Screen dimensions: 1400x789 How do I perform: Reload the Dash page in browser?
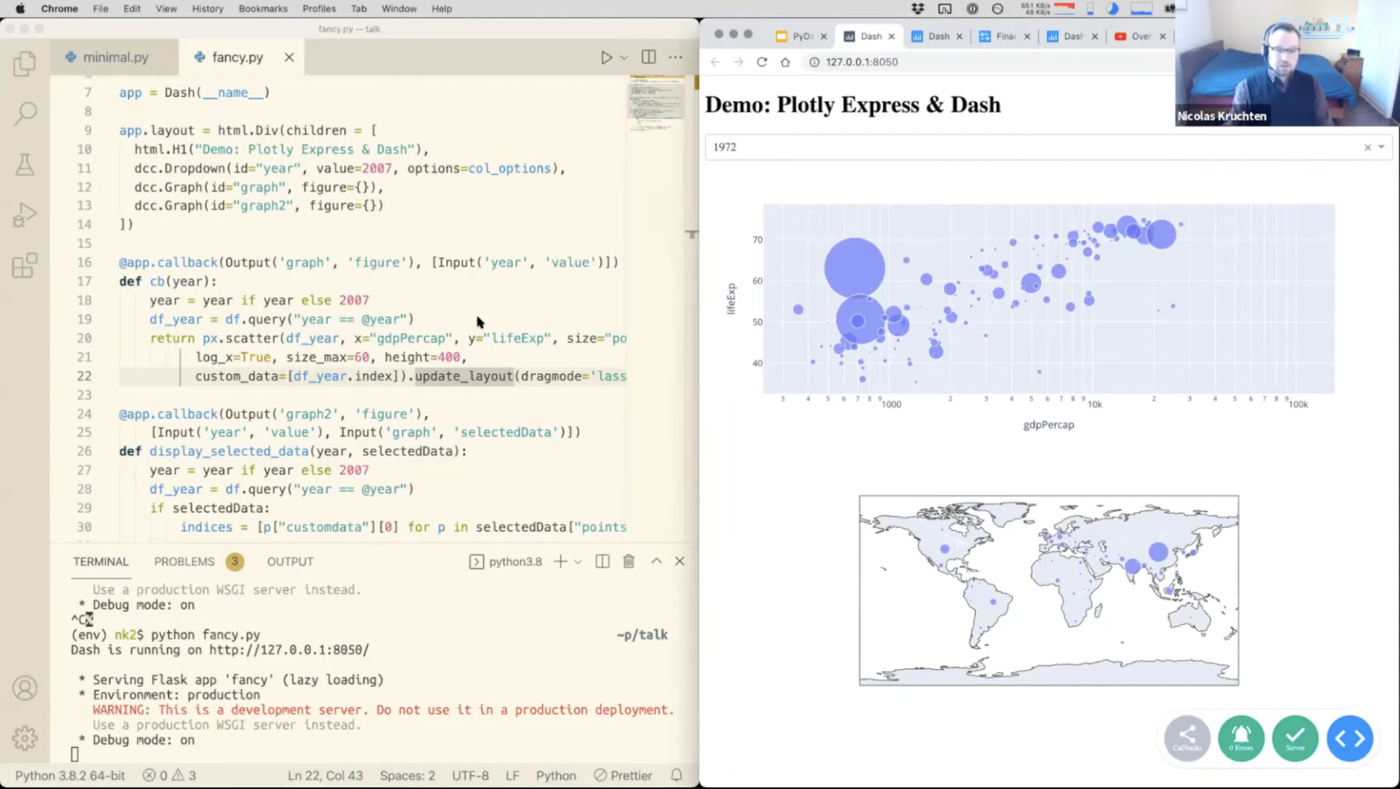762,62
